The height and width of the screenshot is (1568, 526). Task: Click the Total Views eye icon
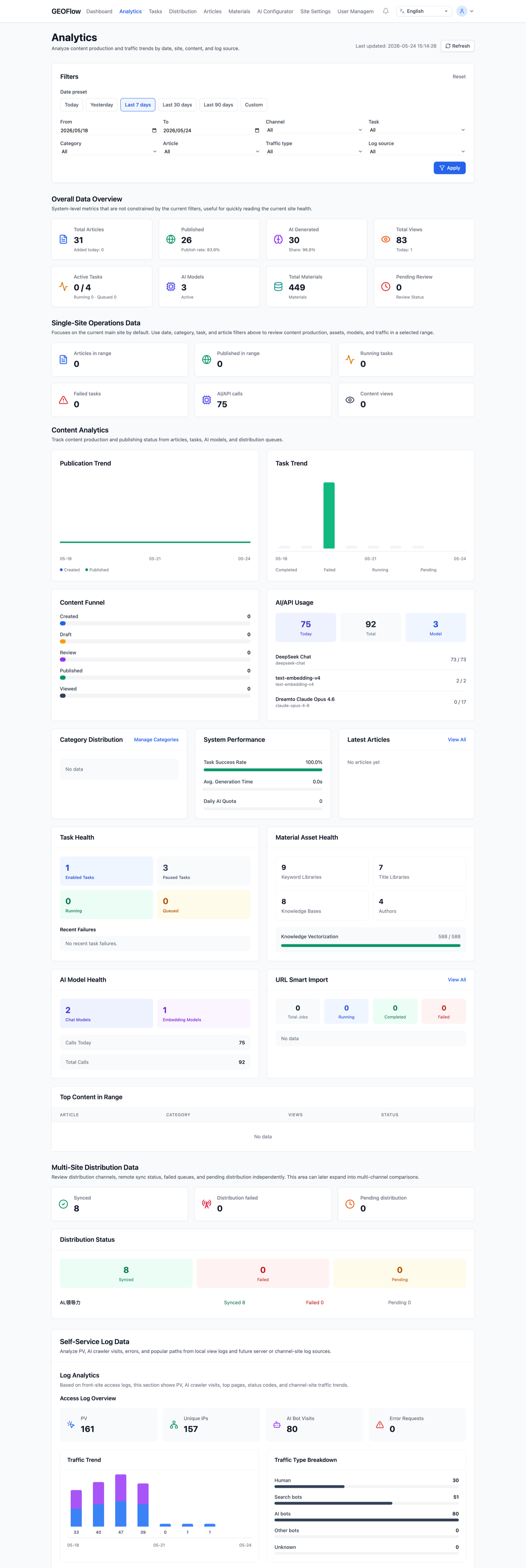point(385,239)
